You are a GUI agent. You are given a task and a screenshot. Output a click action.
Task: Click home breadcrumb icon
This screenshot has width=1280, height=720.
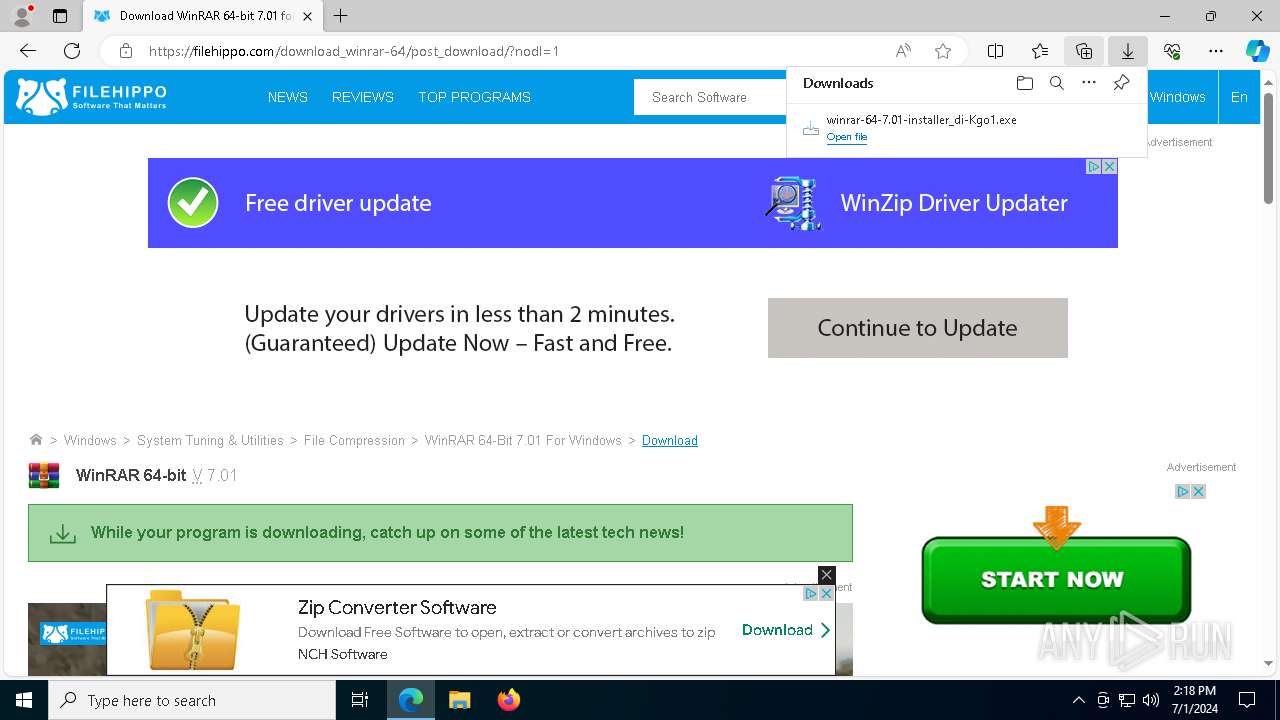coord(36,440)
